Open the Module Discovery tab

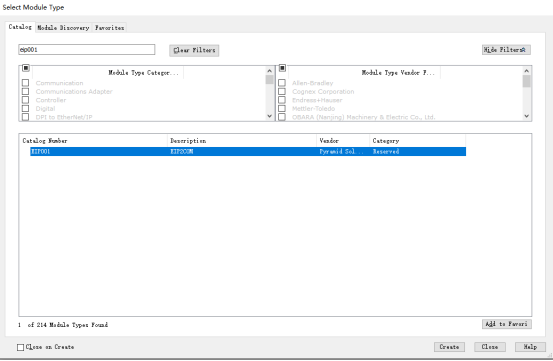[63, 27]
